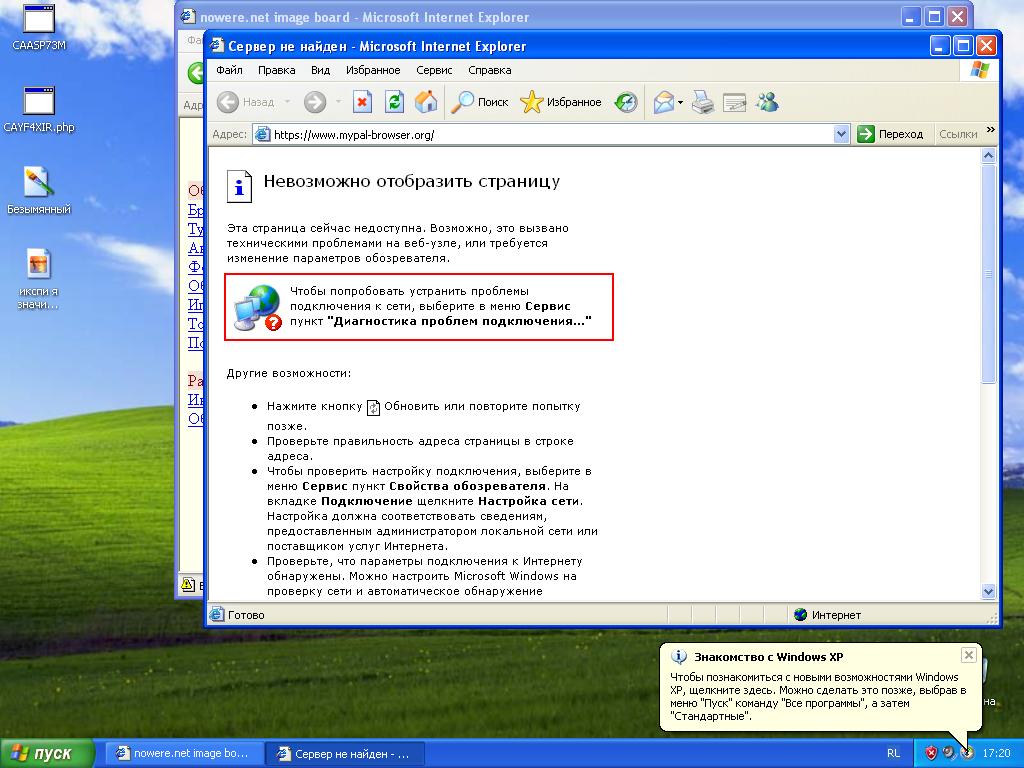1024x768 pixels.
Task: Click the 'Невозможно отобразить страницу' heading
Action: pos(412,181)
